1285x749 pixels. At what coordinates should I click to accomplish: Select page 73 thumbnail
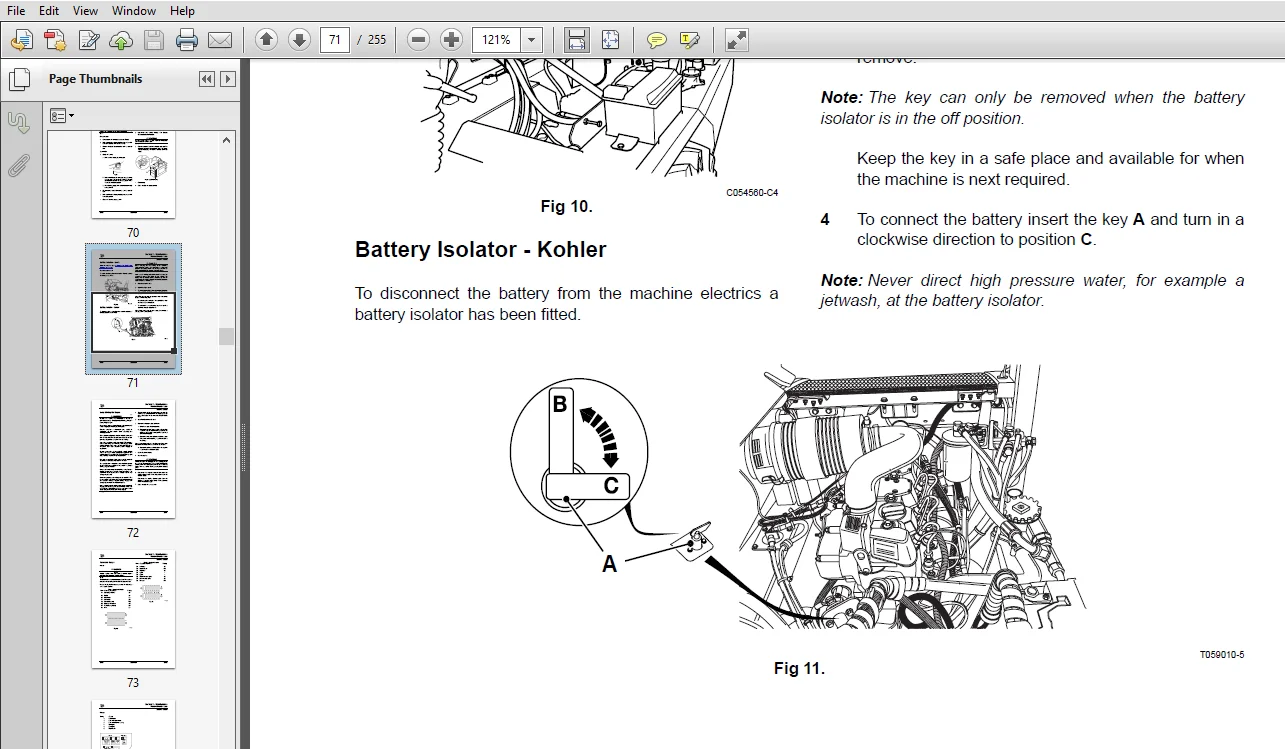click(x=133, y=609)
